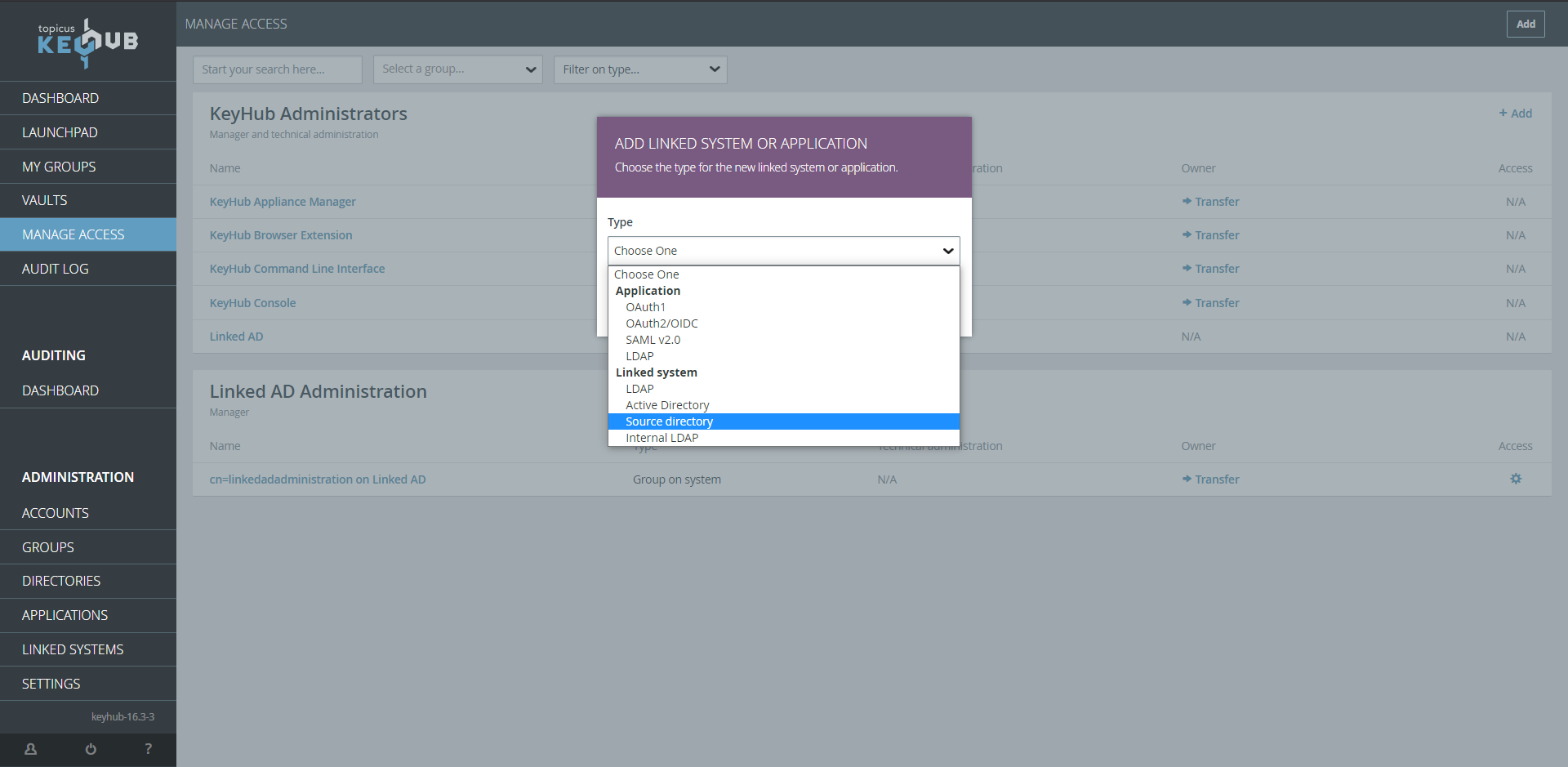Open gear settings for cn=linkedadadministration row
This screenshot has width=1568, height=767.
coord(1516,479)
